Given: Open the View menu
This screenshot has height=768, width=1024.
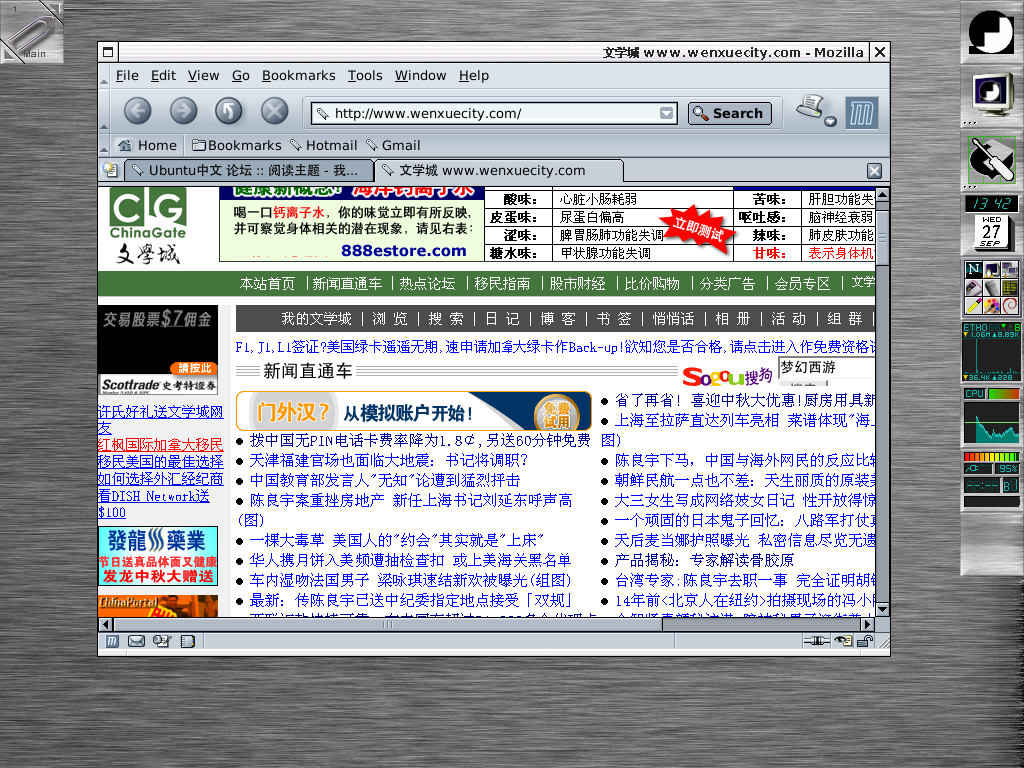Looking at the screenshot, I should pyautogui.click(x=203, y=76).
